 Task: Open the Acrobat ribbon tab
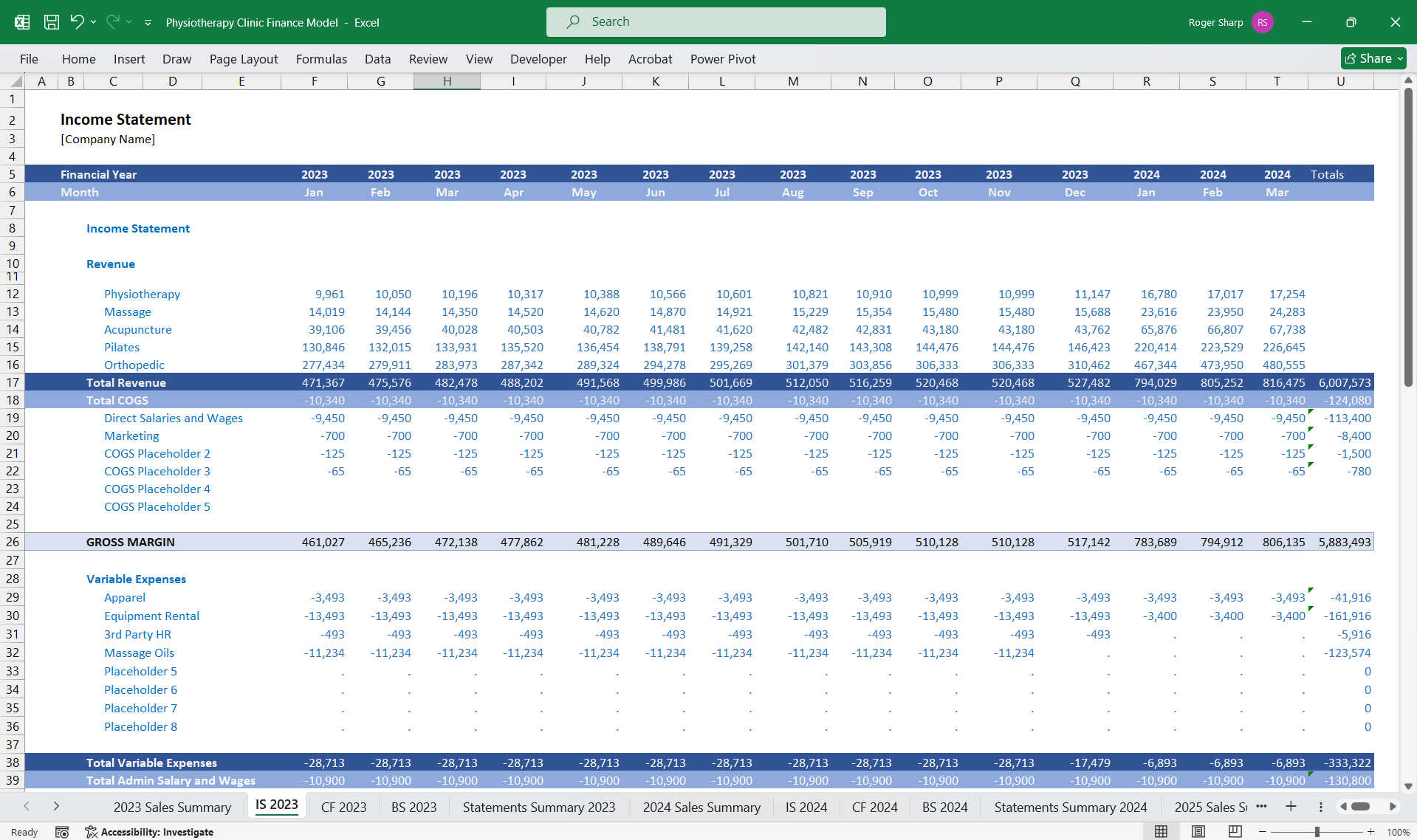click(x=650, y=59)
